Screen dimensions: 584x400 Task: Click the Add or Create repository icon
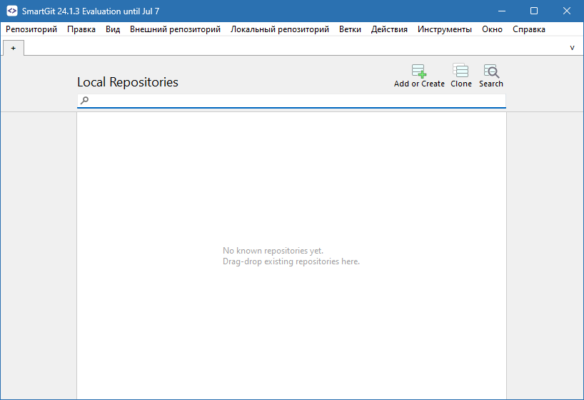pyautogui.click(x=419, y=76)
